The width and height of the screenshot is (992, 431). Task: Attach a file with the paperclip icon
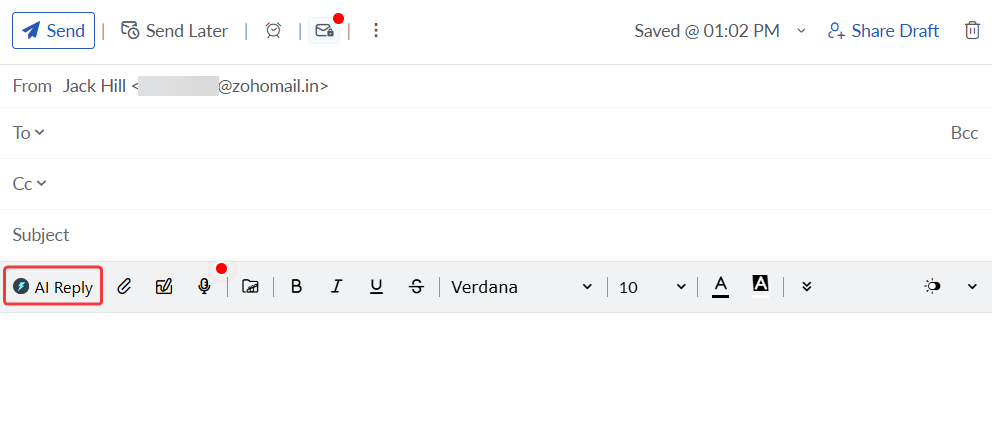(125, 287)
